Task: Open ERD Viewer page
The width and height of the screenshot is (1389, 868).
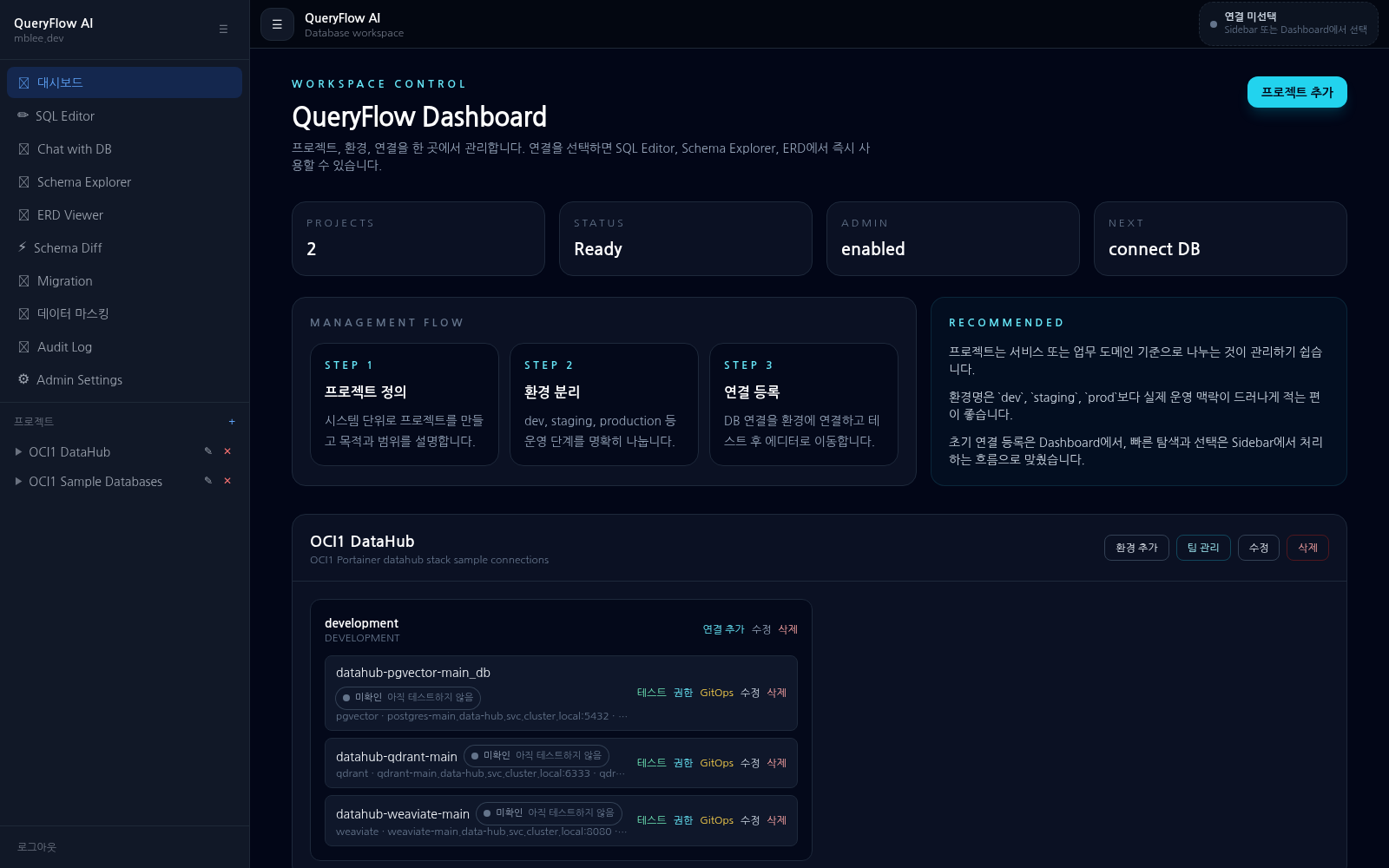Action: pyautogui.click(x=124, y=214)
